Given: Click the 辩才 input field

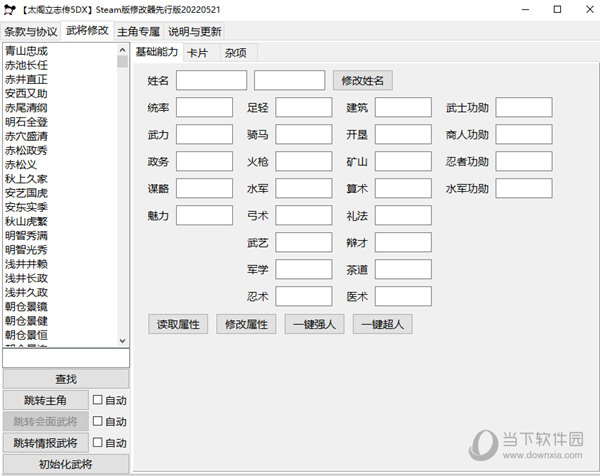Looking at the screenshot, I should (x=403, y=242).
